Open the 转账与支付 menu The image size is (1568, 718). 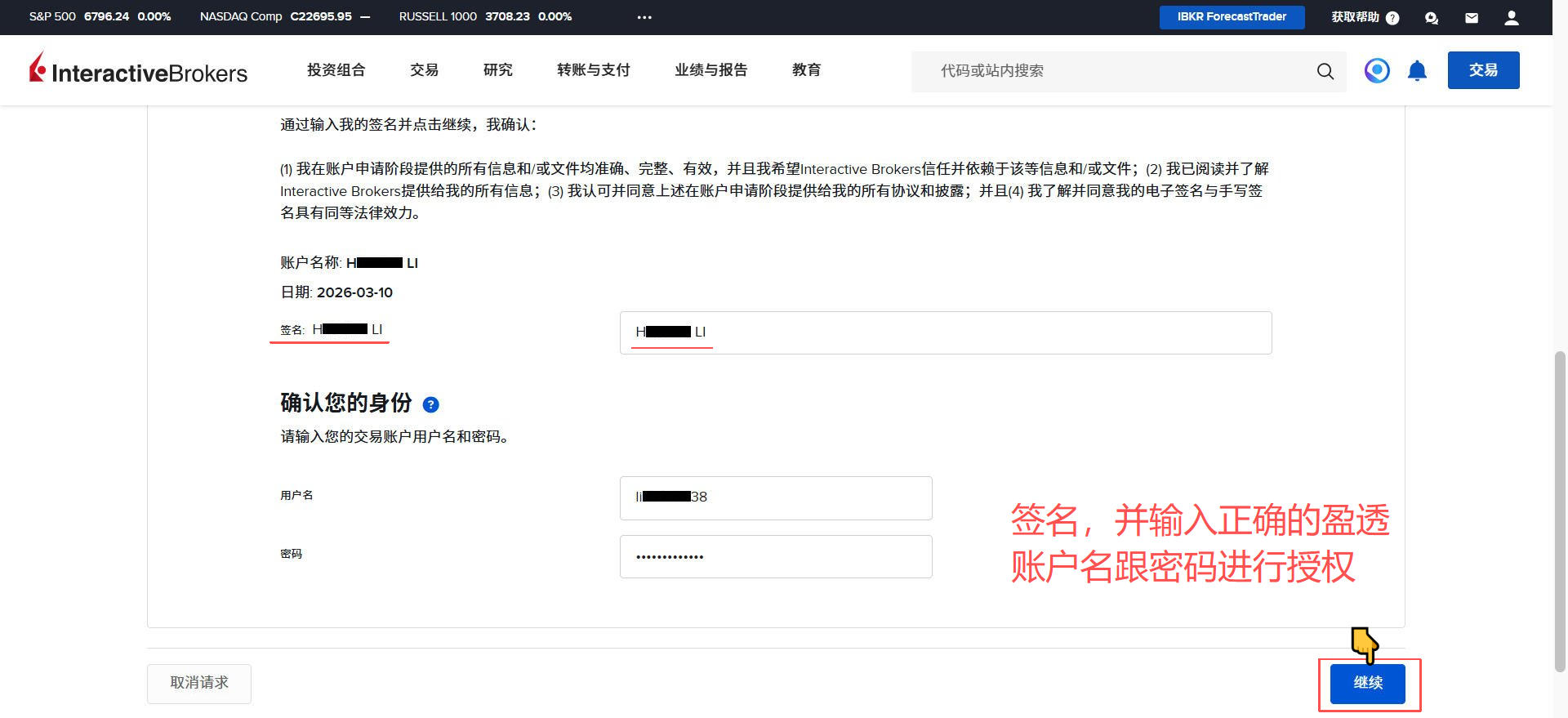click(593, 70)
